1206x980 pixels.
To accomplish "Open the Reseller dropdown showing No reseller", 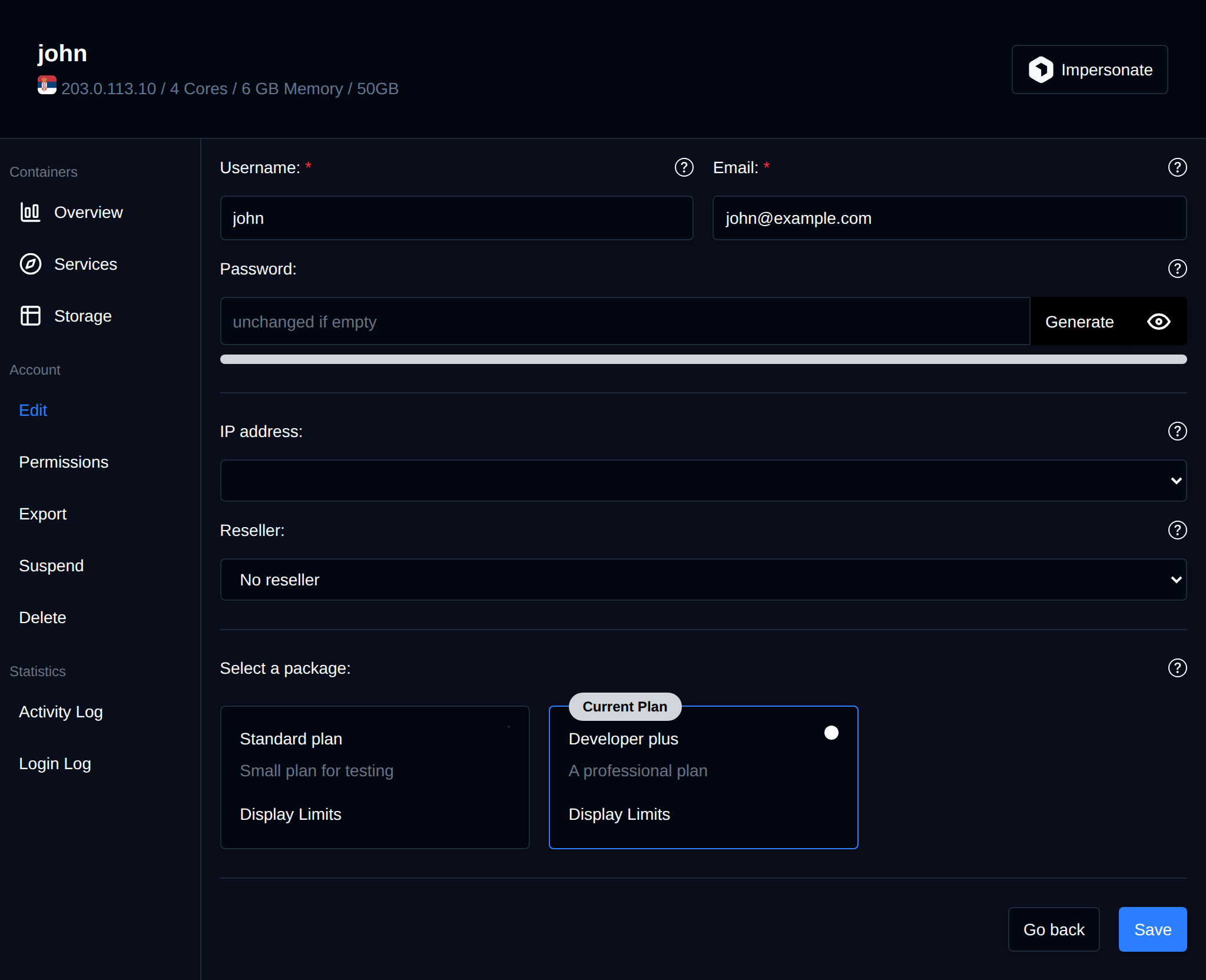I will tap(703, 580).
